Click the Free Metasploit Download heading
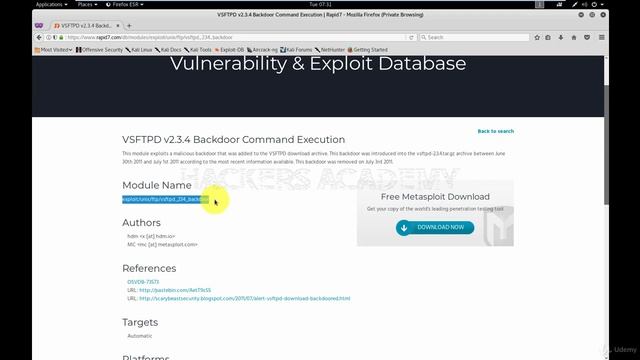 coord(435,197)
